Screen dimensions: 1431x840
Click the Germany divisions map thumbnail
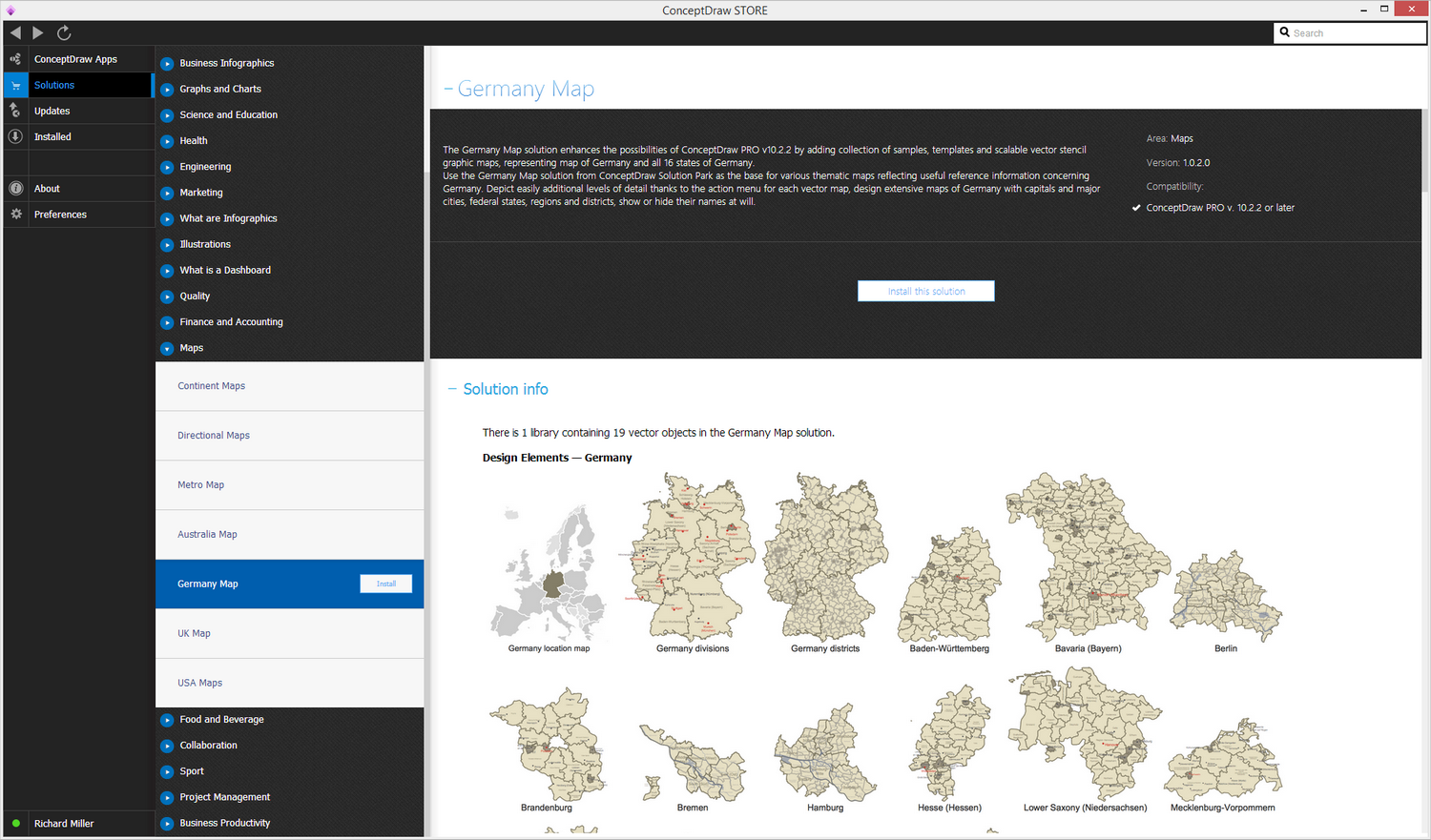pyautogui.click(x=690, y=558)
